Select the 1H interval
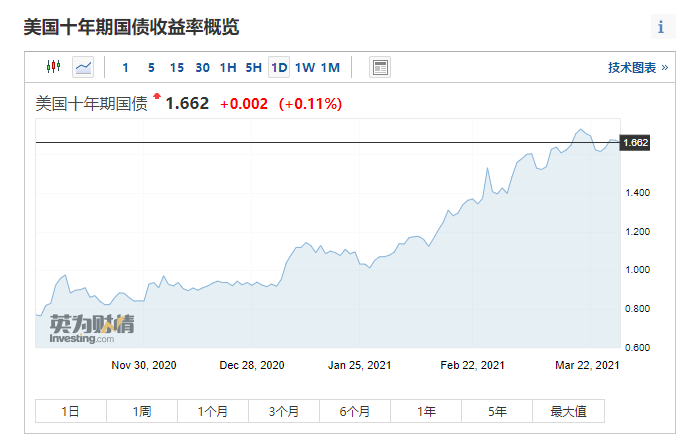This screenshot has height=438, width=679. click(228, 68)
